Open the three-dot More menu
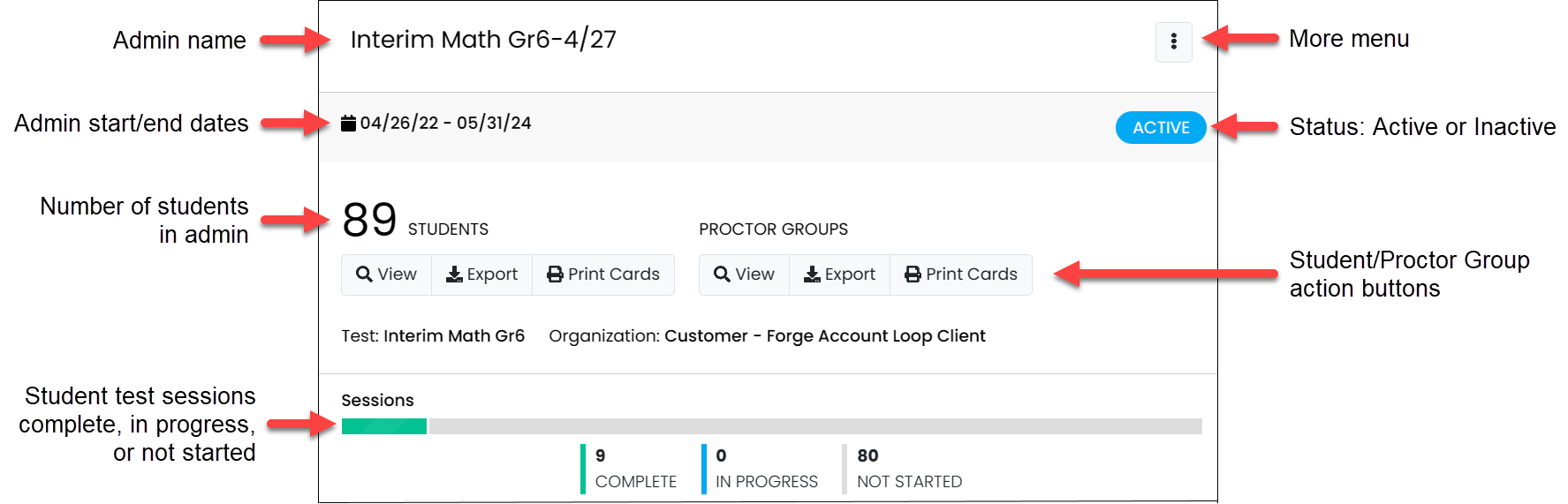 tap(1173, 41)
